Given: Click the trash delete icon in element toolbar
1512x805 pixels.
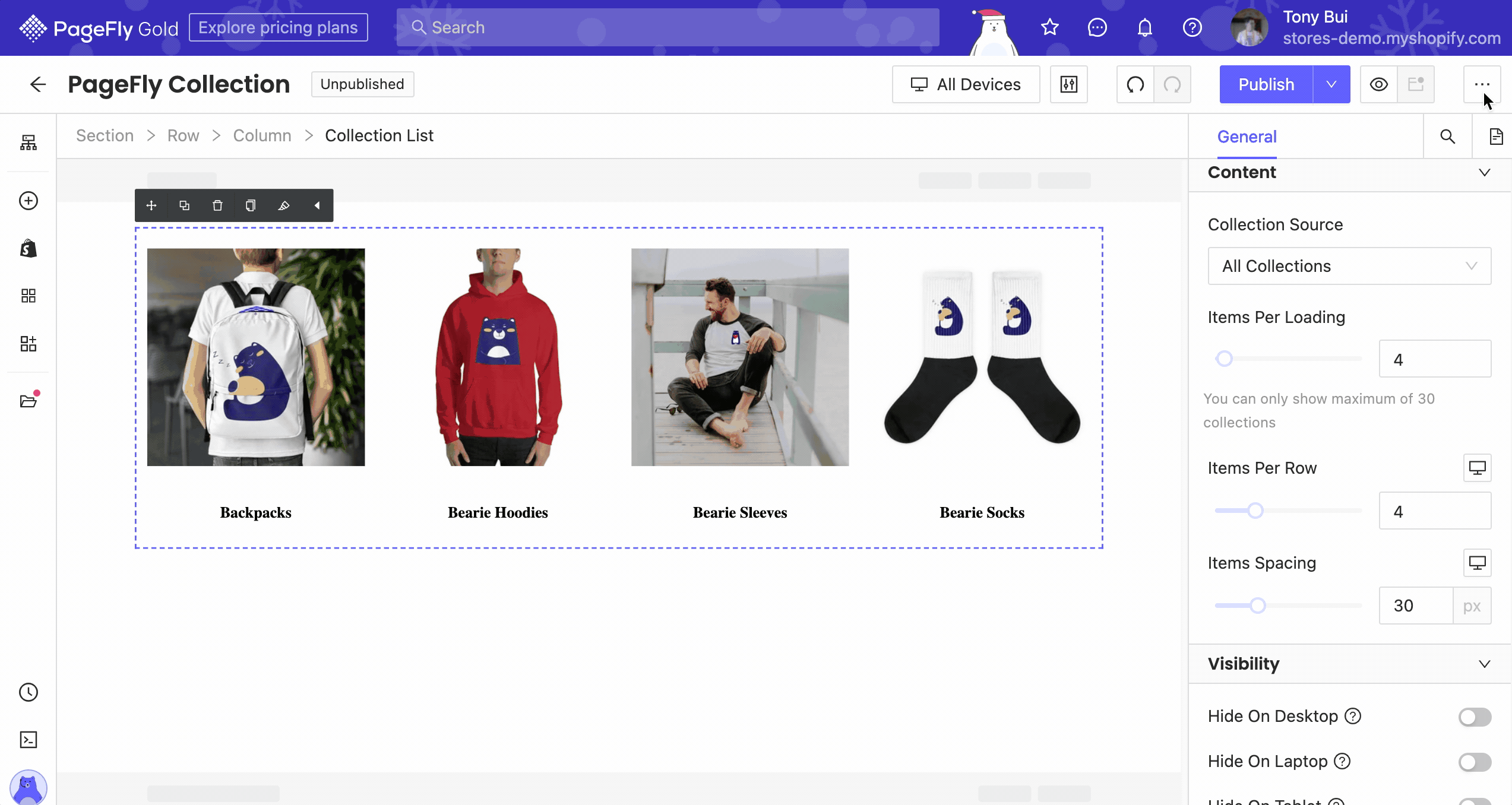Looking at the screenshot, I should tap(217, 205).
